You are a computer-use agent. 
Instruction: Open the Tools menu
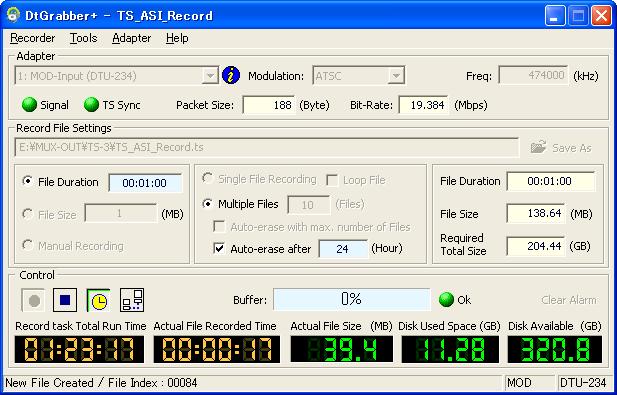[x=83, y=38]
